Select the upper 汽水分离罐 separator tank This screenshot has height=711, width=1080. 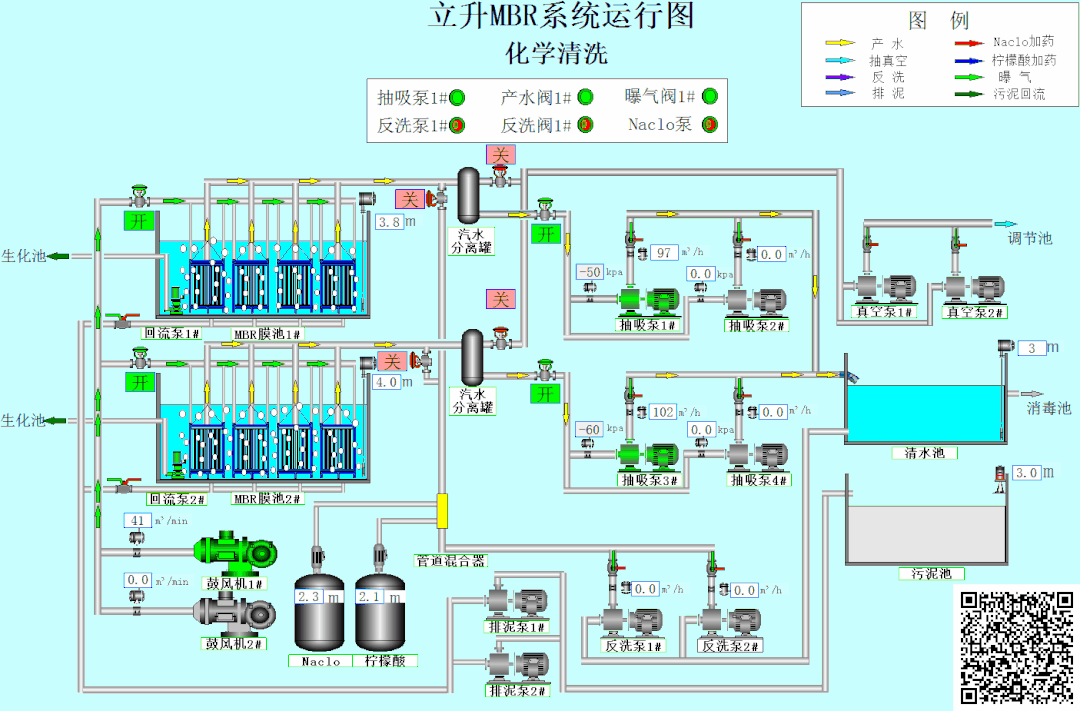[x=469, y=196]
